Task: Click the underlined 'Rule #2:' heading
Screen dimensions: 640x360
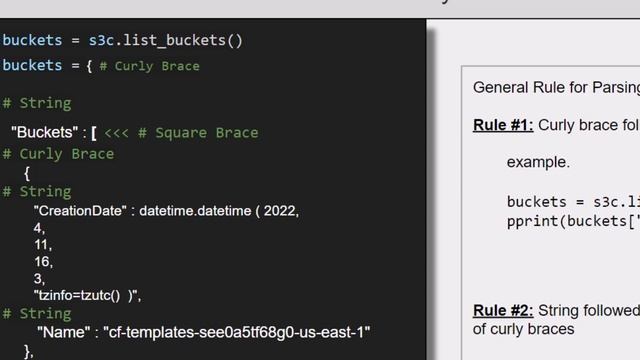Action: click(503, 311)
